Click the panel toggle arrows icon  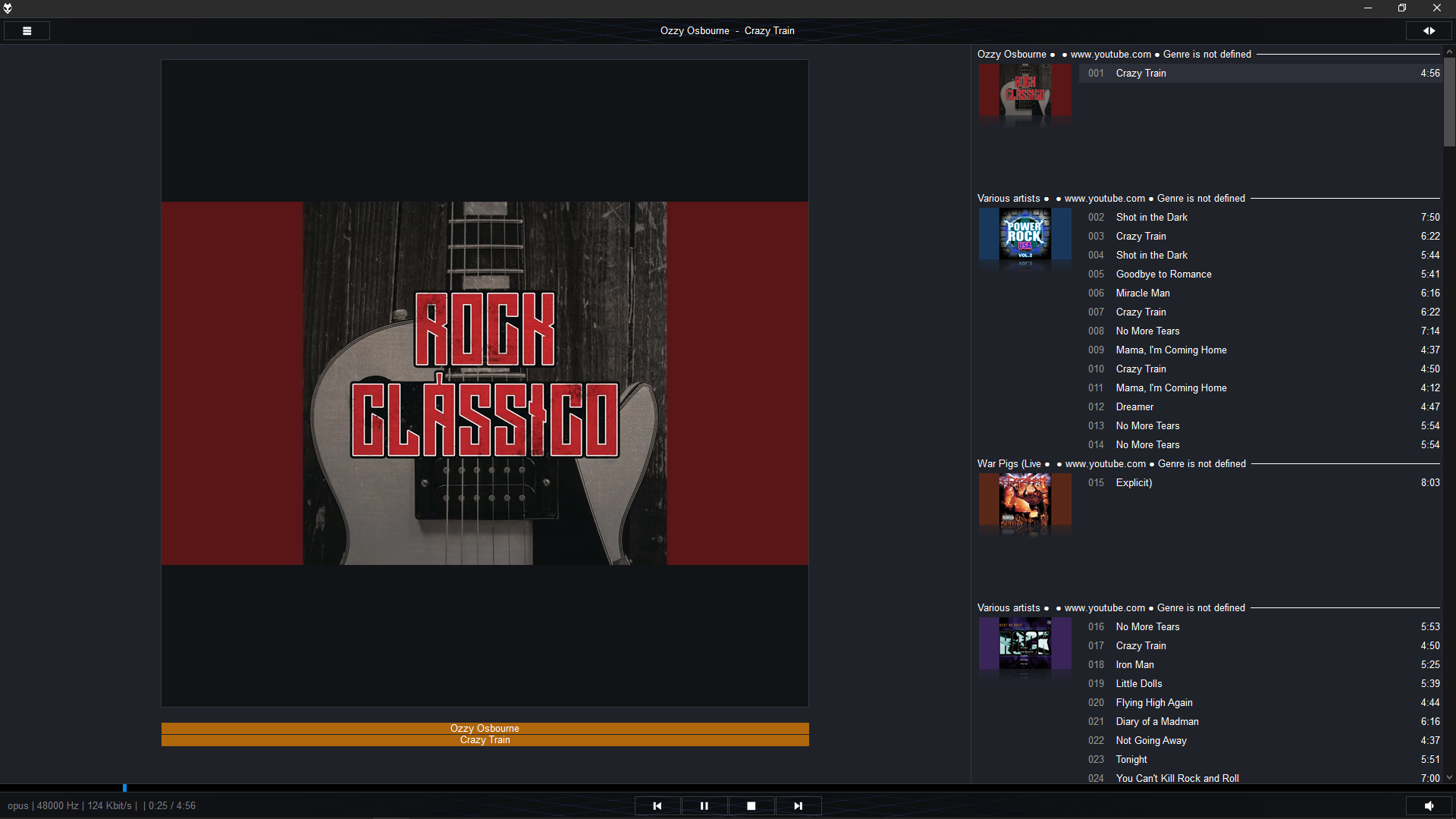pos(1429,31)
